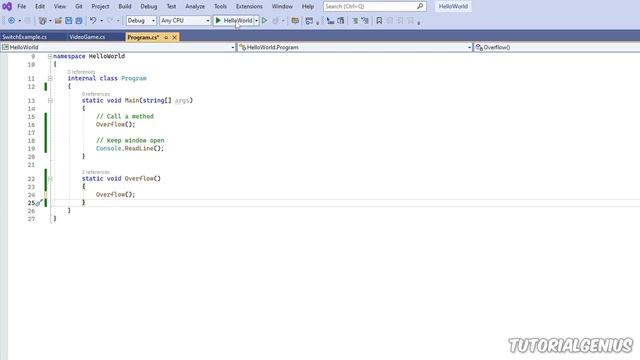
Task: Click the Save All icon
Action: click(79, 20)
